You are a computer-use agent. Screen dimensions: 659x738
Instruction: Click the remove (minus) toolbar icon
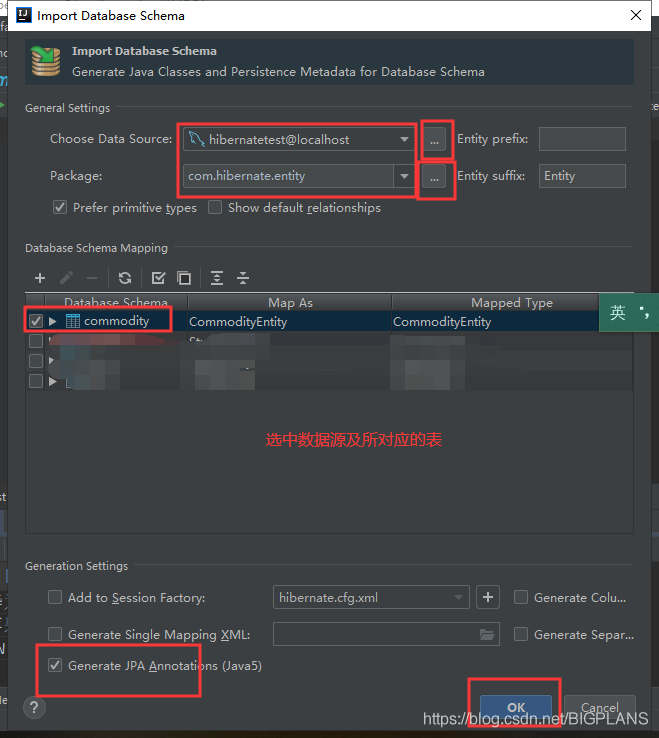pos(92,278)
